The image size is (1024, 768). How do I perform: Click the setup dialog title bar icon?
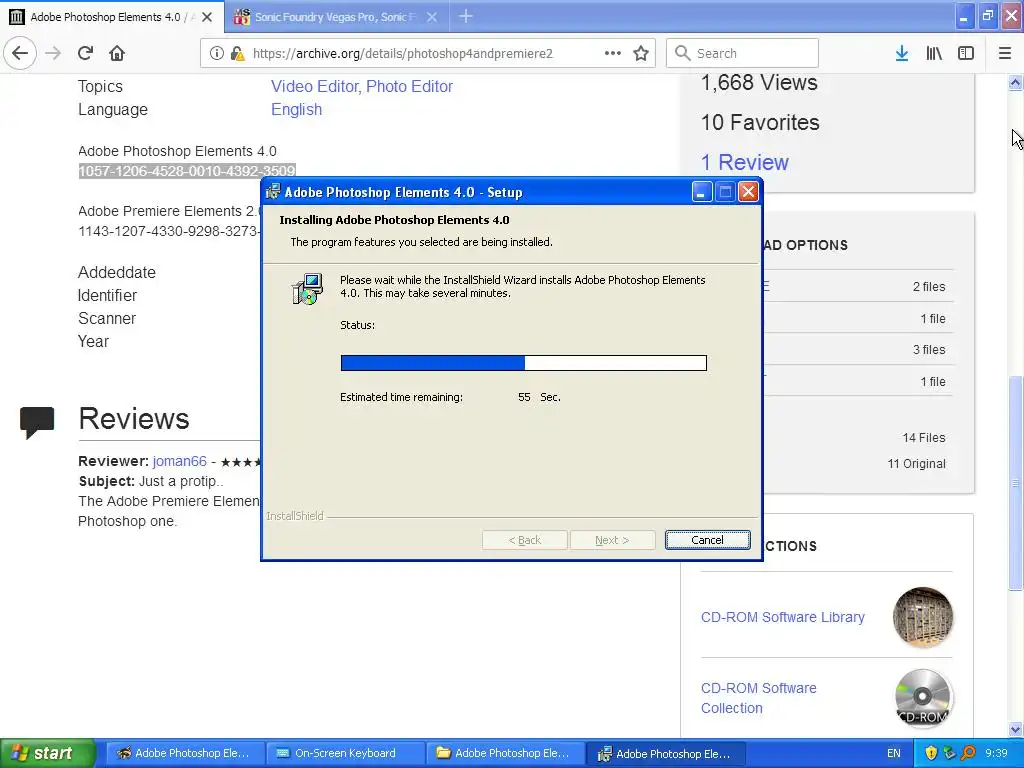click(x=273, y=191)
